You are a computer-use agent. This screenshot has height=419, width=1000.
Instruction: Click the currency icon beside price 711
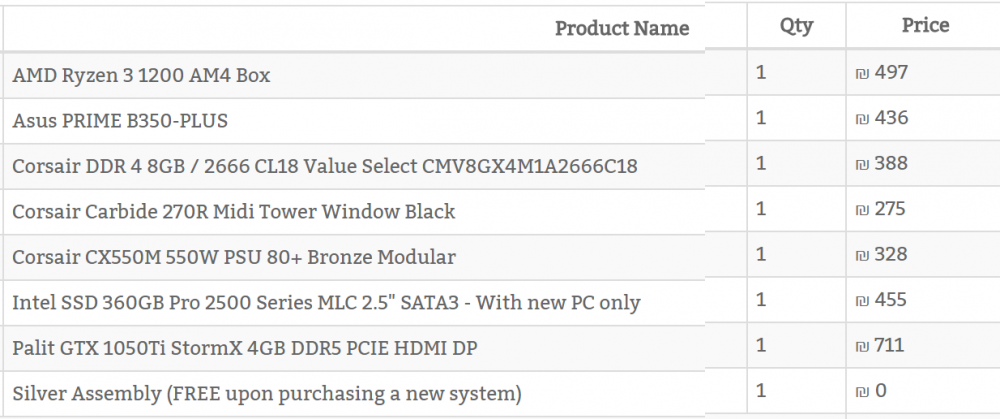point(862,347)
